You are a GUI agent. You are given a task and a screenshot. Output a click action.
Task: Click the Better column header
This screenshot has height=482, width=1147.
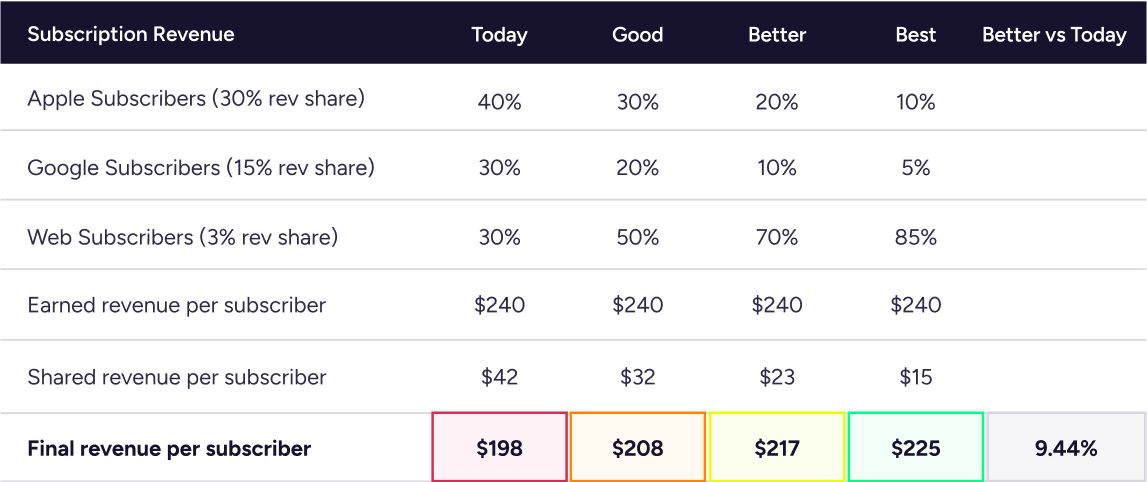point(777,35)
